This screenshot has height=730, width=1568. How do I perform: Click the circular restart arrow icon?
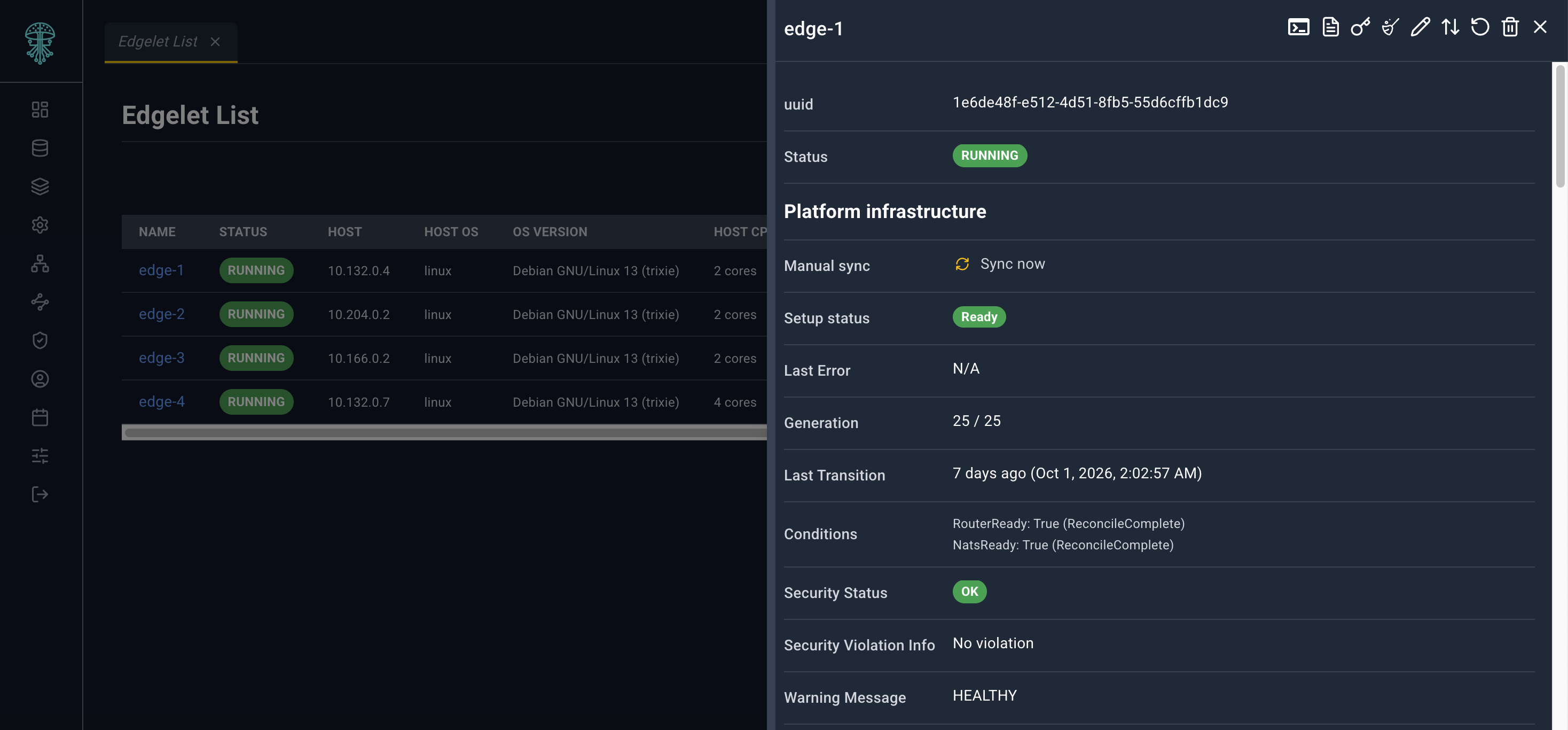coord(1480,27)
